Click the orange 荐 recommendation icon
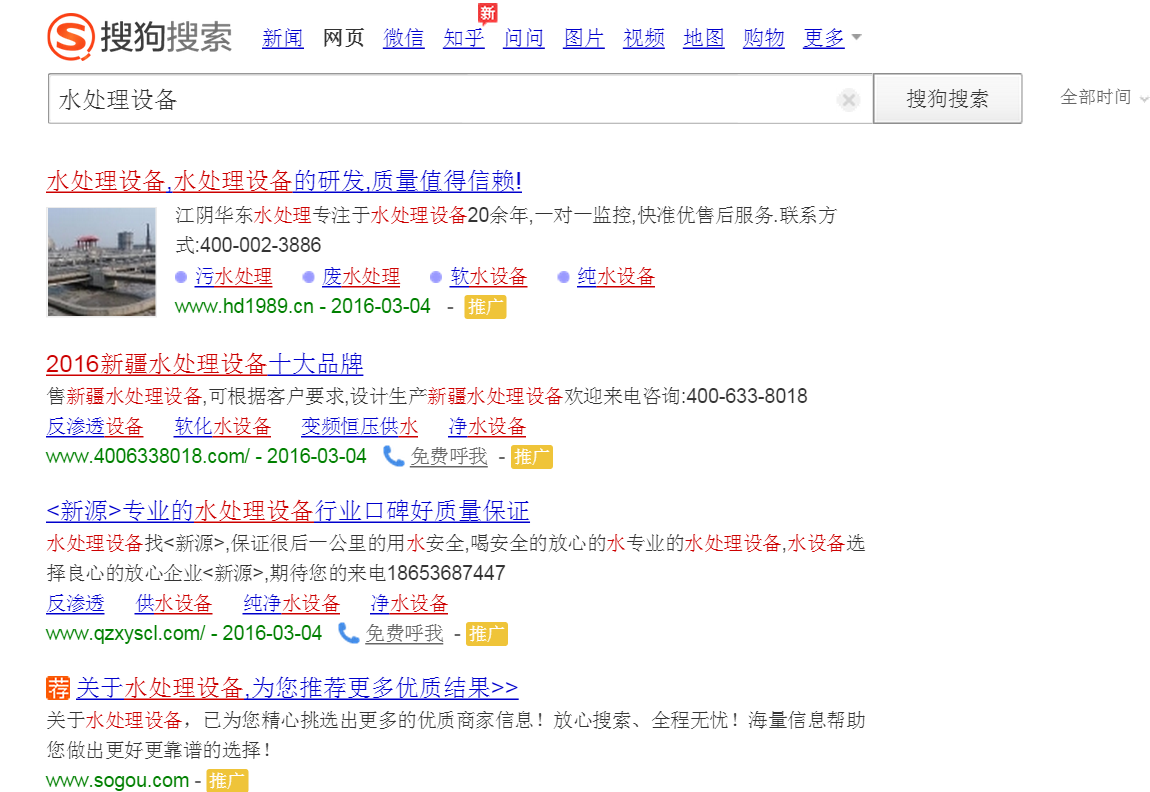1150x792 pixels. (58, 688)
